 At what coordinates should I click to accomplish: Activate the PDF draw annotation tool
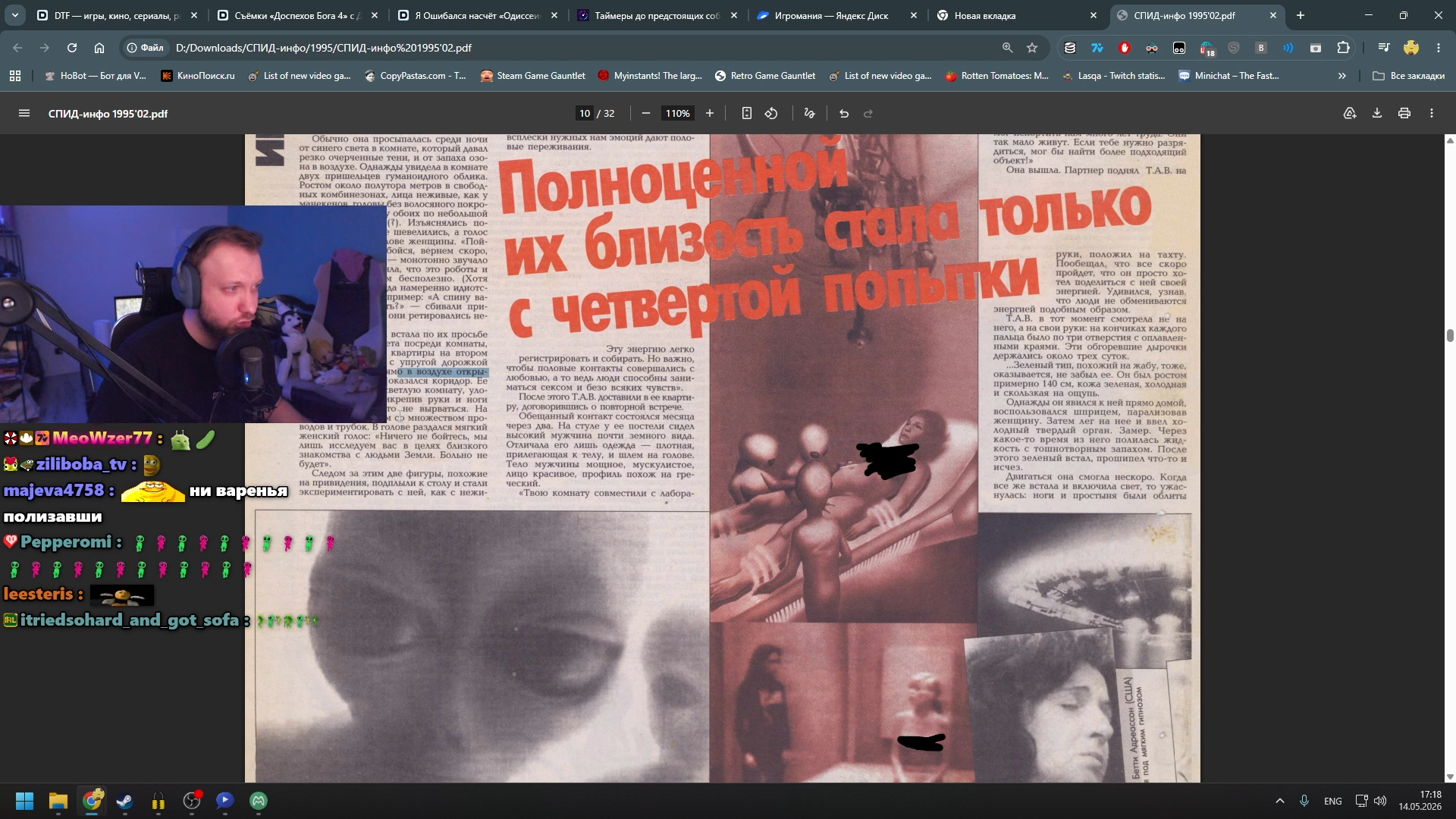[x=810, y=113]
